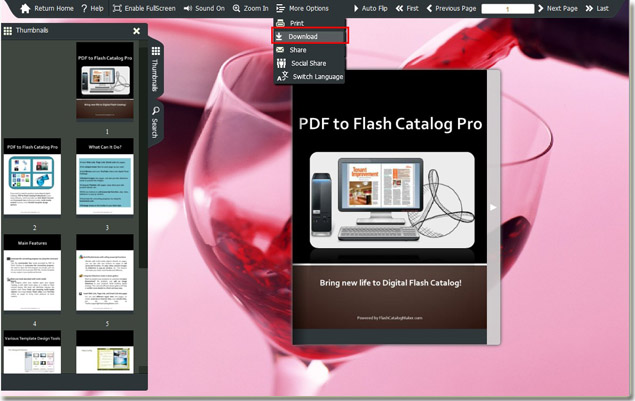
Task: Click the vertical Thumbnails side tab
Action: (156, 69)
